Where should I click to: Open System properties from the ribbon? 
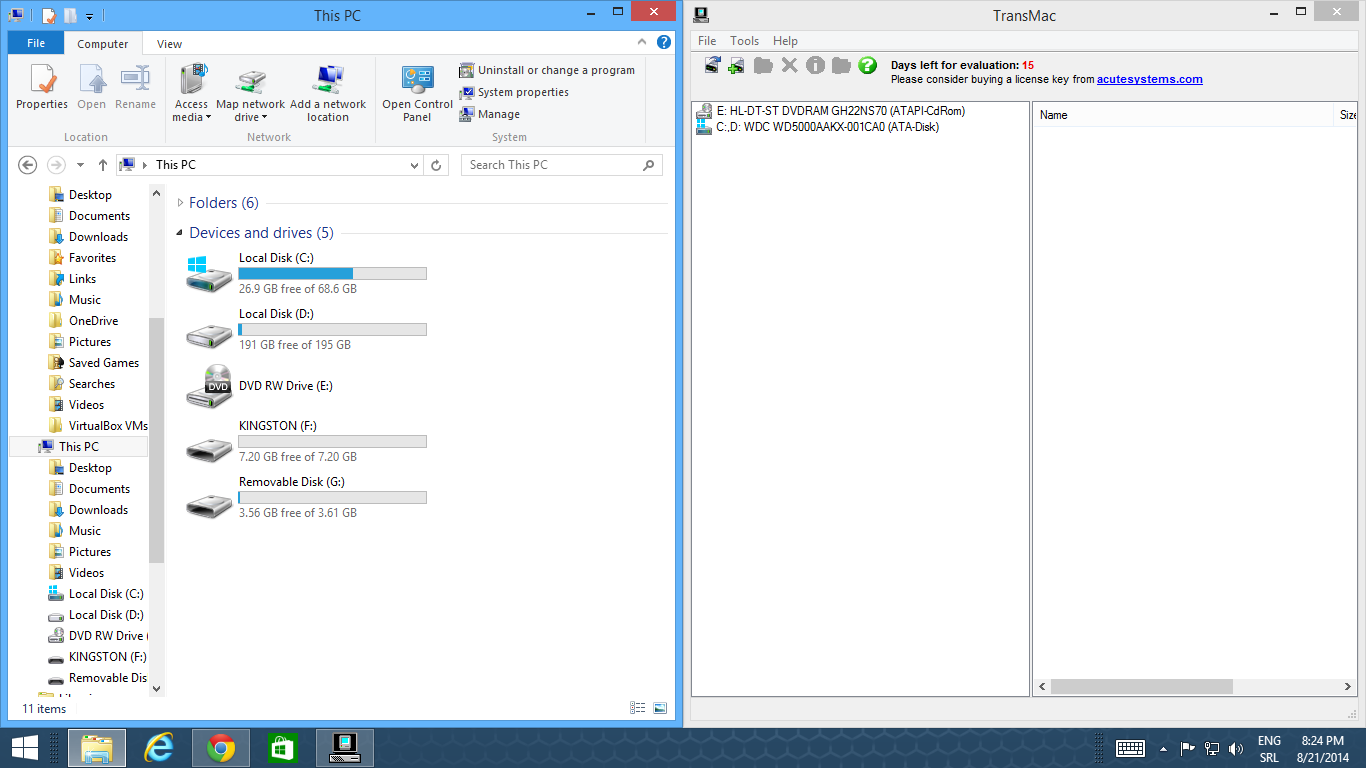[x=514, y=92]
